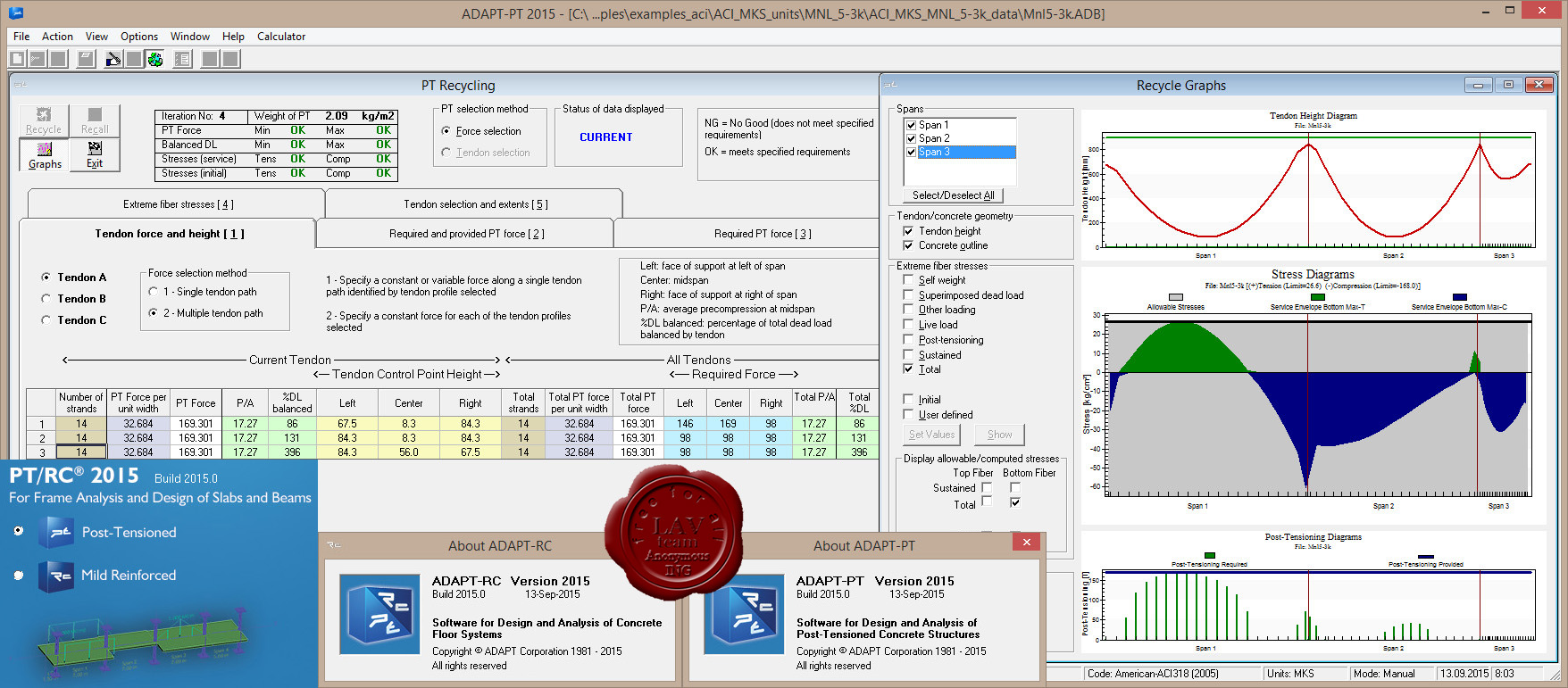Check Post-tensioning stresses option
Image resolution: width=1568 pixels, height=688 pixels.
pos(908,340)
